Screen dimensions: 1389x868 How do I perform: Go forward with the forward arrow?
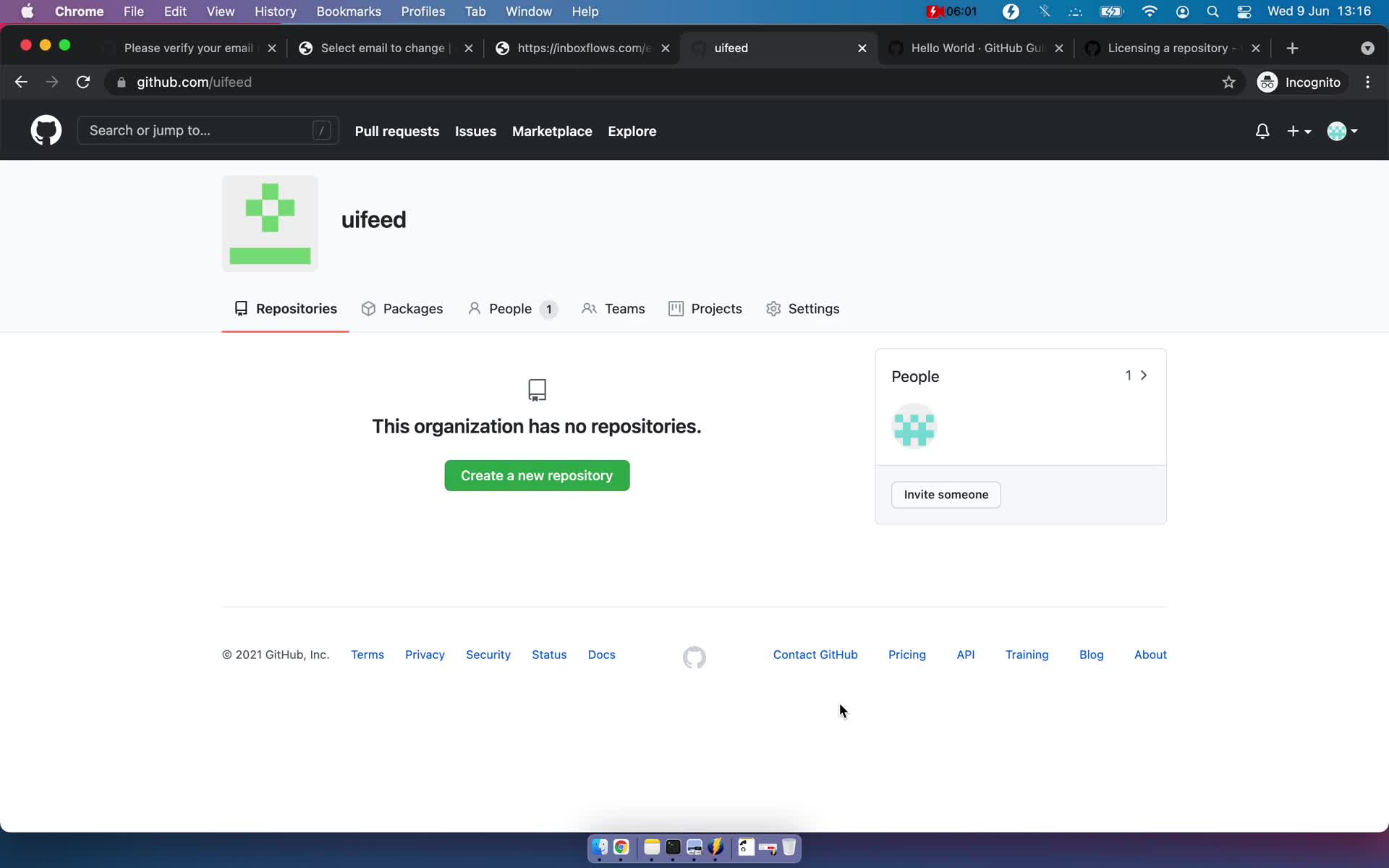pos(52,82)
